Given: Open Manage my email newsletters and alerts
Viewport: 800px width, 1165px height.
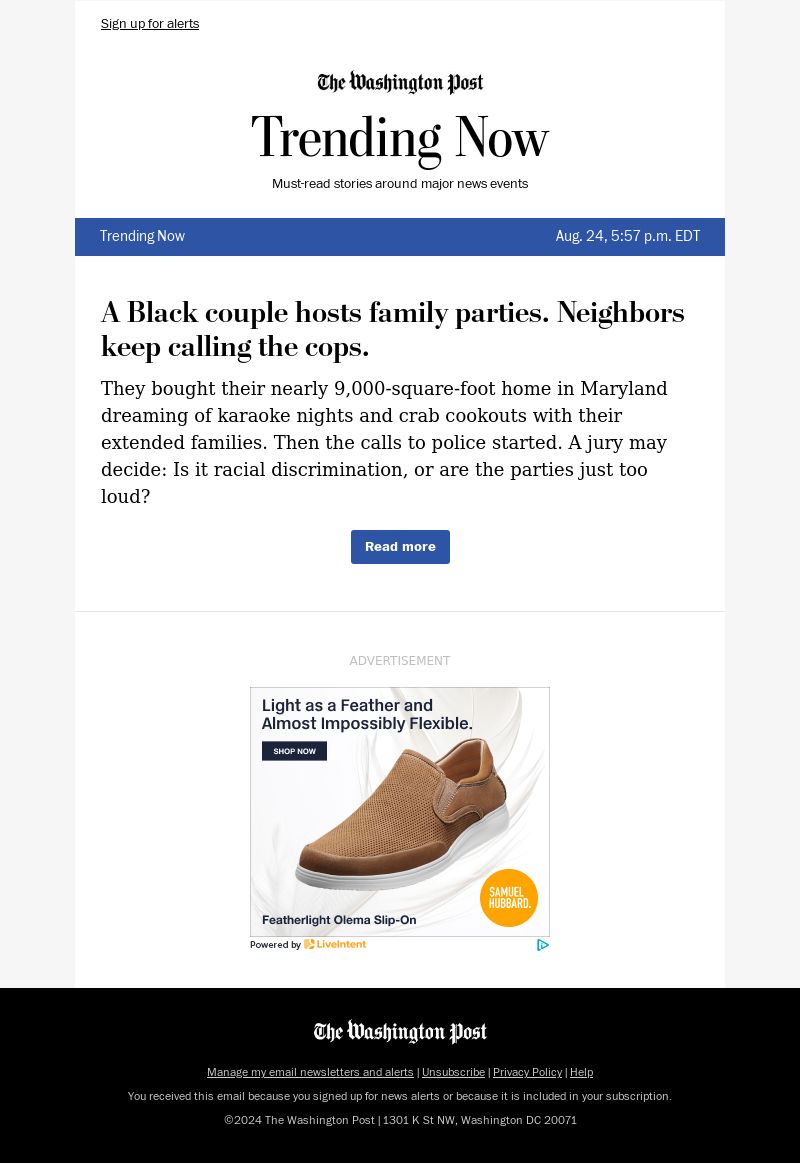Looking at the screenshot, I should (x=310, y=1073).
